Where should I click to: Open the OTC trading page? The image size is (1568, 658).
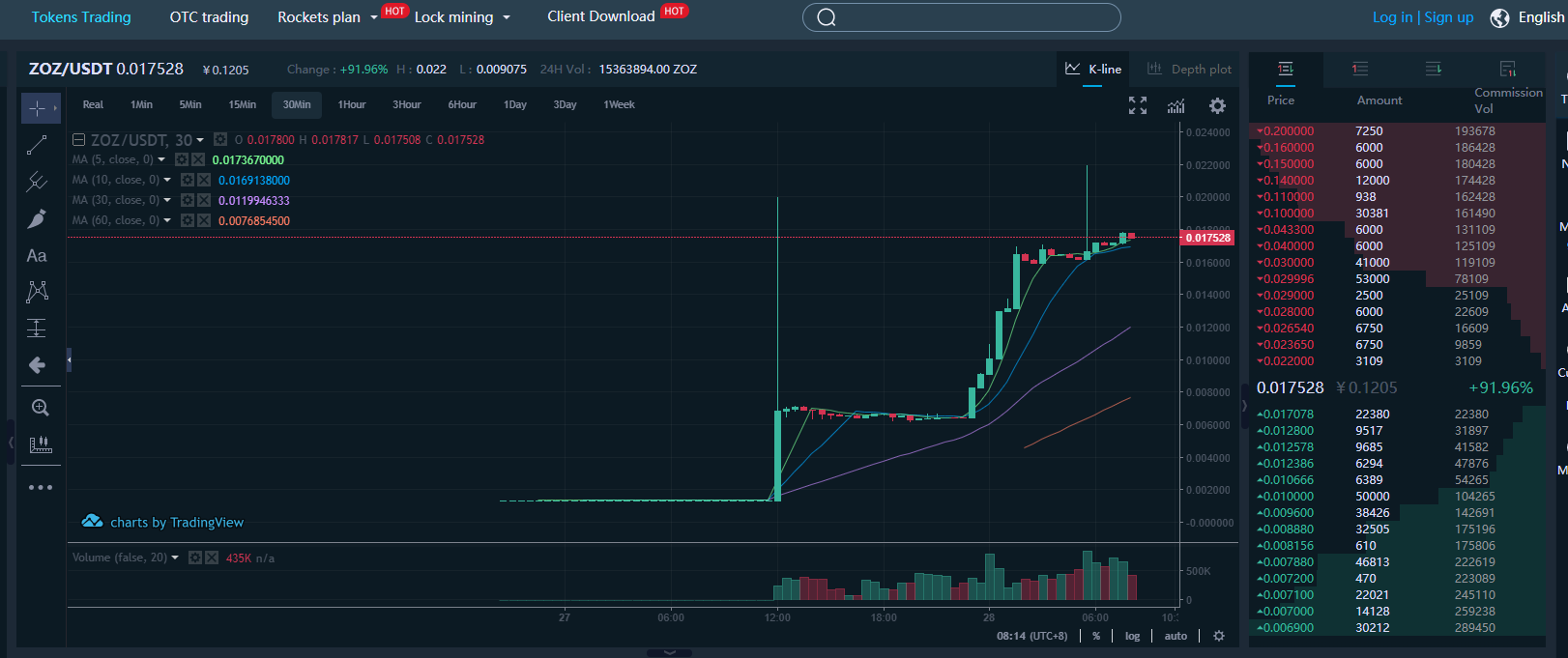pos(209,17)
